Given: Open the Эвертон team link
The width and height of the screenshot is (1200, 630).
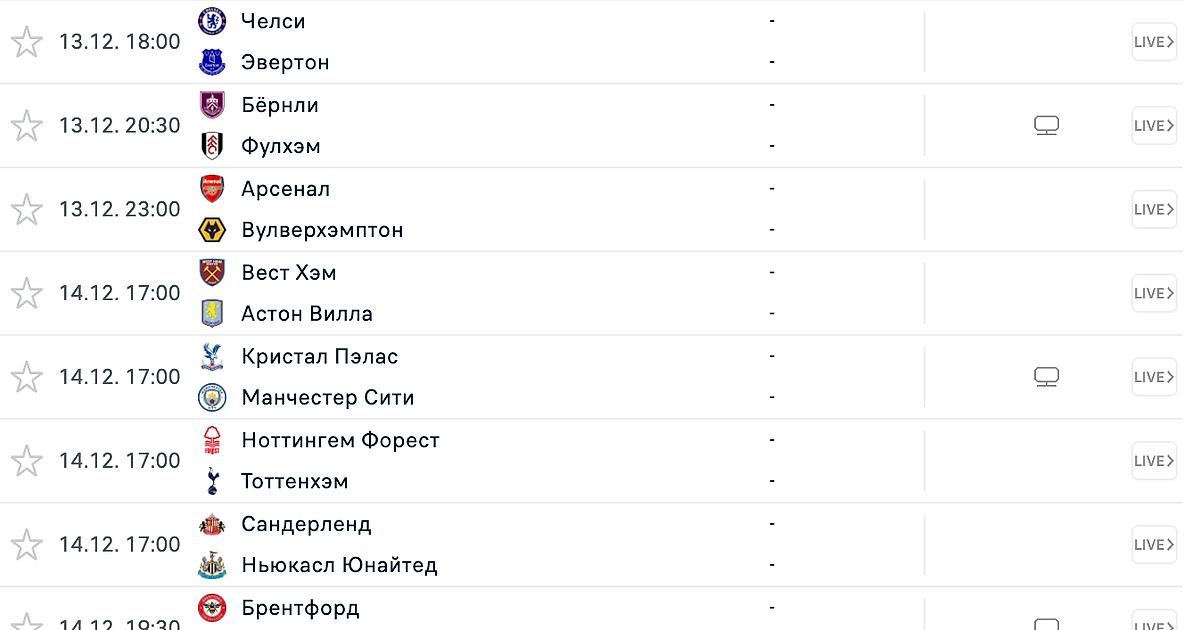Looking at the screenshot, I should (285, 62).
